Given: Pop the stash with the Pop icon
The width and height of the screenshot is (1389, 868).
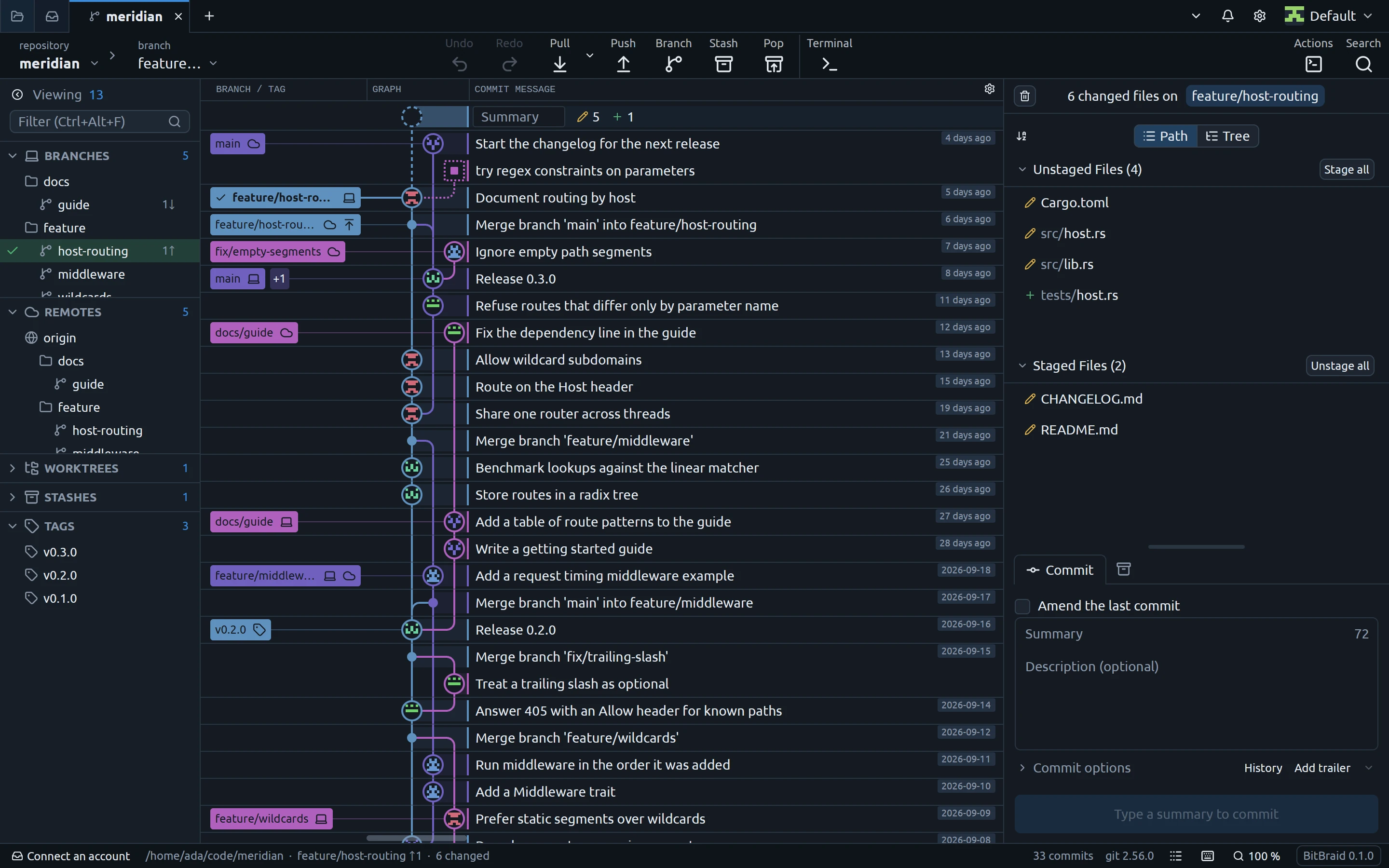Looking at the screenshot, I should pyautogui.click(x=774, y=64).
